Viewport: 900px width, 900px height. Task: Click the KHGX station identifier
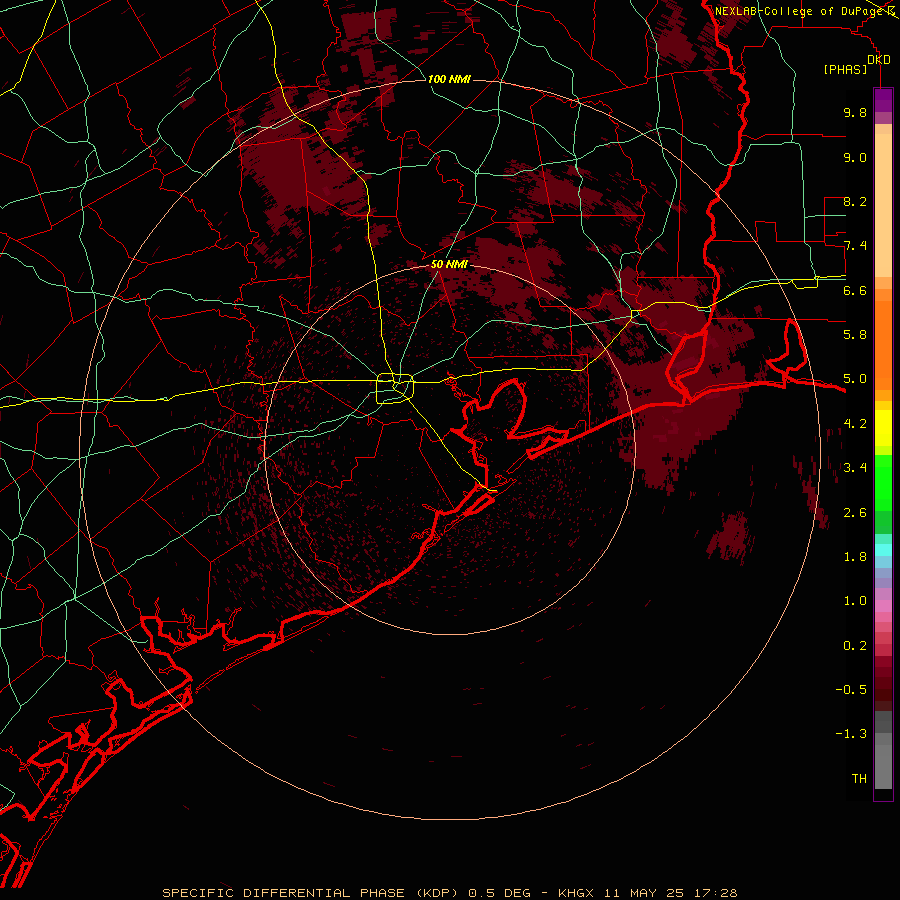pyautogui.click(x=575, y=893)
